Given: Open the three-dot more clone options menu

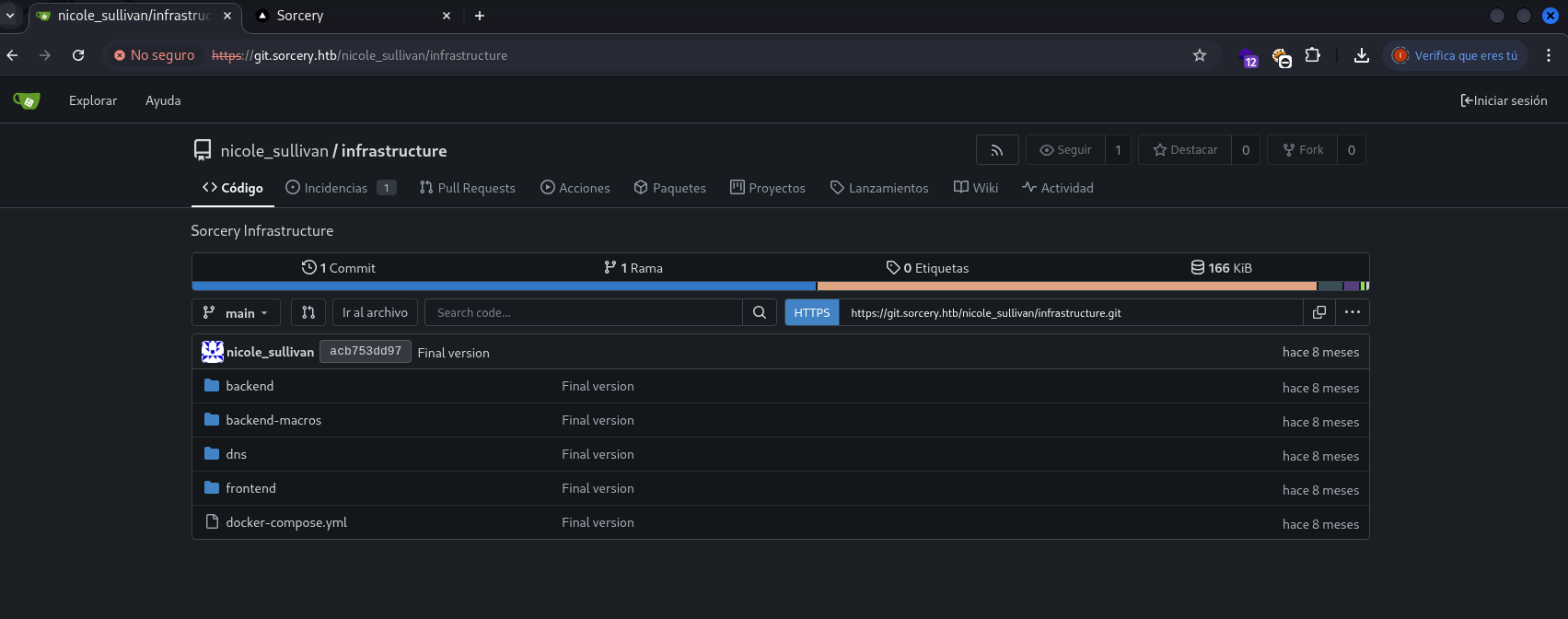Looking at the screenshot, I should (x=1352, y=313).
